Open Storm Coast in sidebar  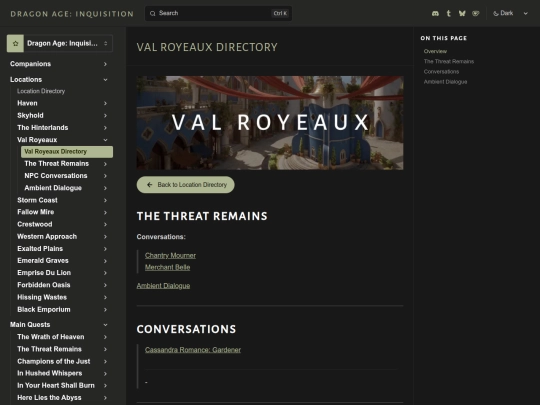37,200
